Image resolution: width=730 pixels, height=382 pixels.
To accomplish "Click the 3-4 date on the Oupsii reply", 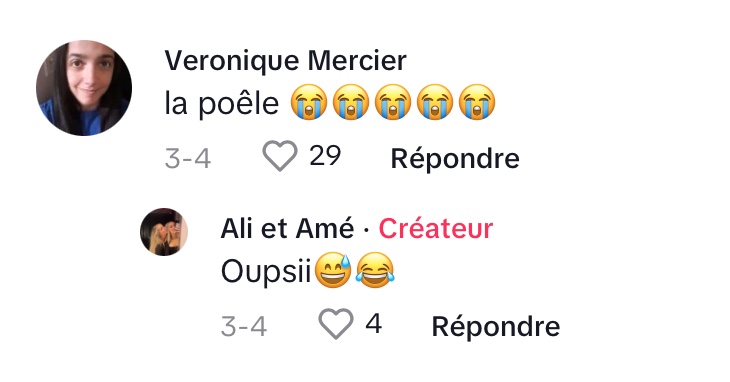I will pos(243,327).
